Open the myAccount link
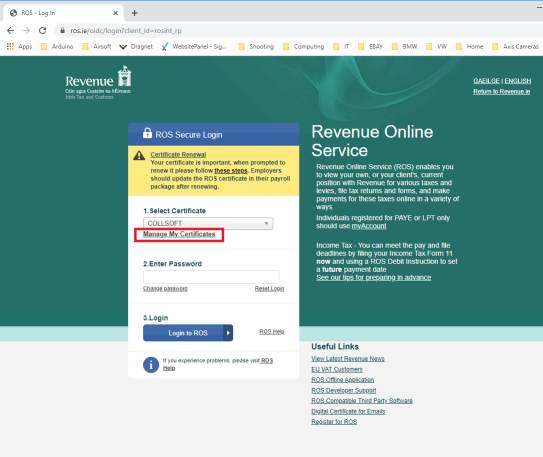The height and width of the screenshot is (457, 543). pos(369,226)
